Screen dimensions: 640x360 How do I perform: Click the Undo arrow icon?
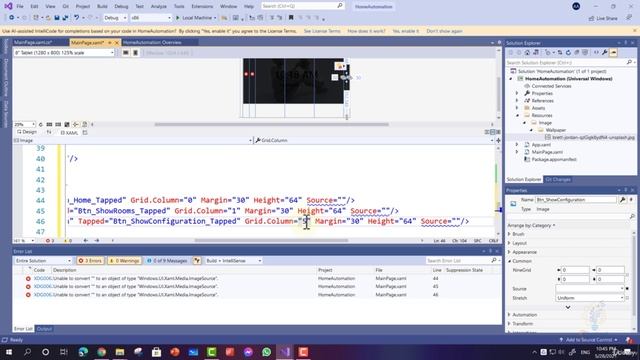[76, 18]
